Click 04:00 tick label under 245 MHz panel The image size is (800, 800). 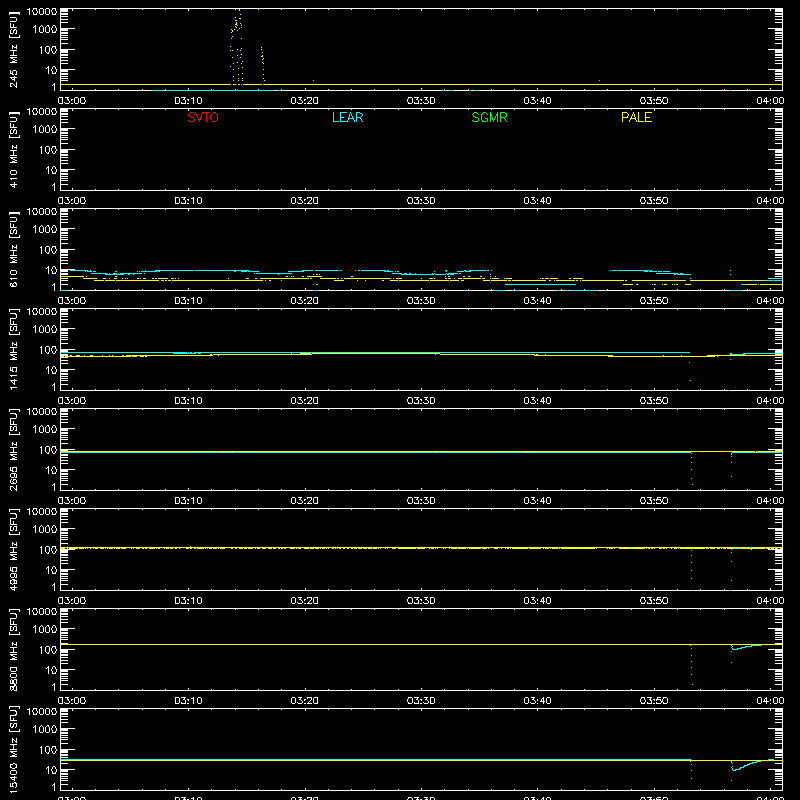770,101
